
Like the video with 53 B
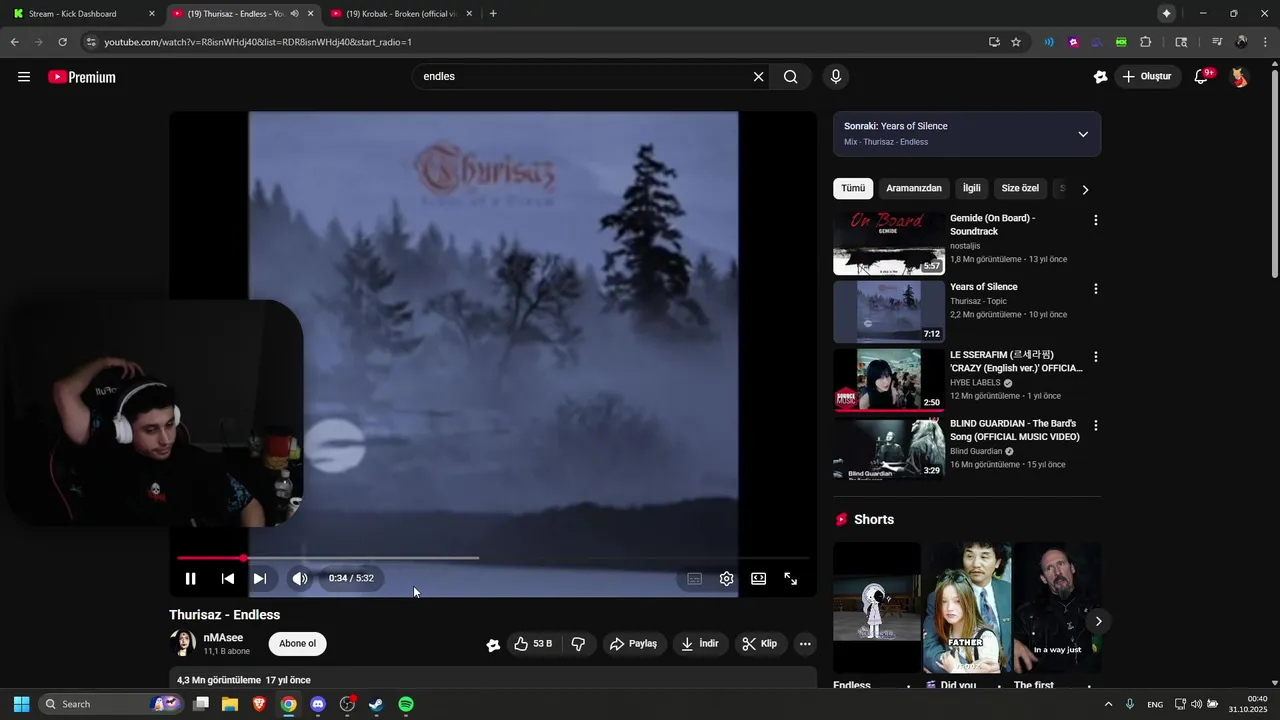533,644
